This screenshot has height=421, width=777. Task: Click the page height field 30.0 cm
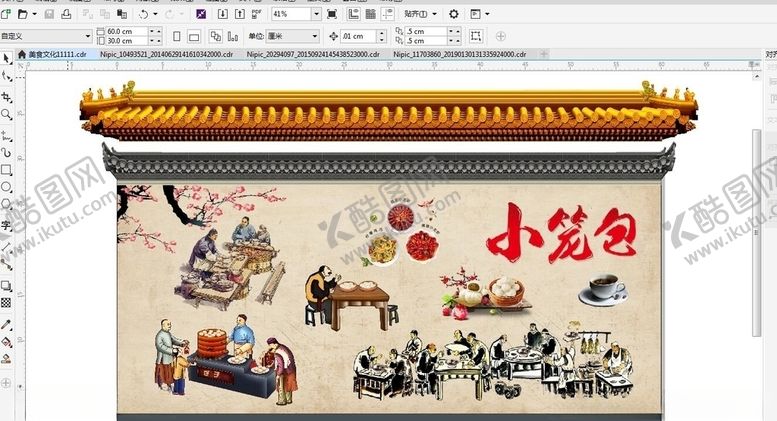[x=126, y=41]
